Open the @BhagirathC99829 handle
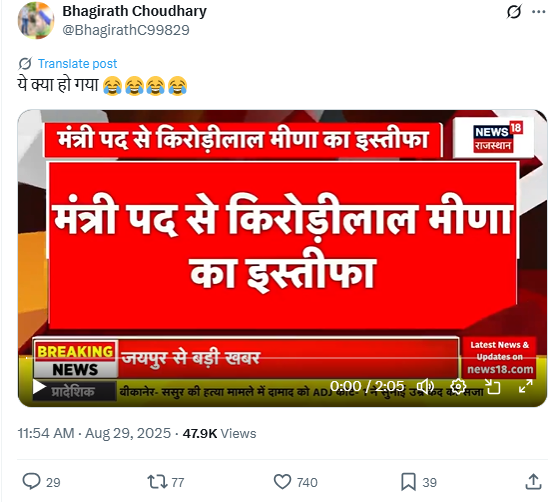Image resolution: width=555 pixels, height=502 pixels. click(x=126, y=30)
